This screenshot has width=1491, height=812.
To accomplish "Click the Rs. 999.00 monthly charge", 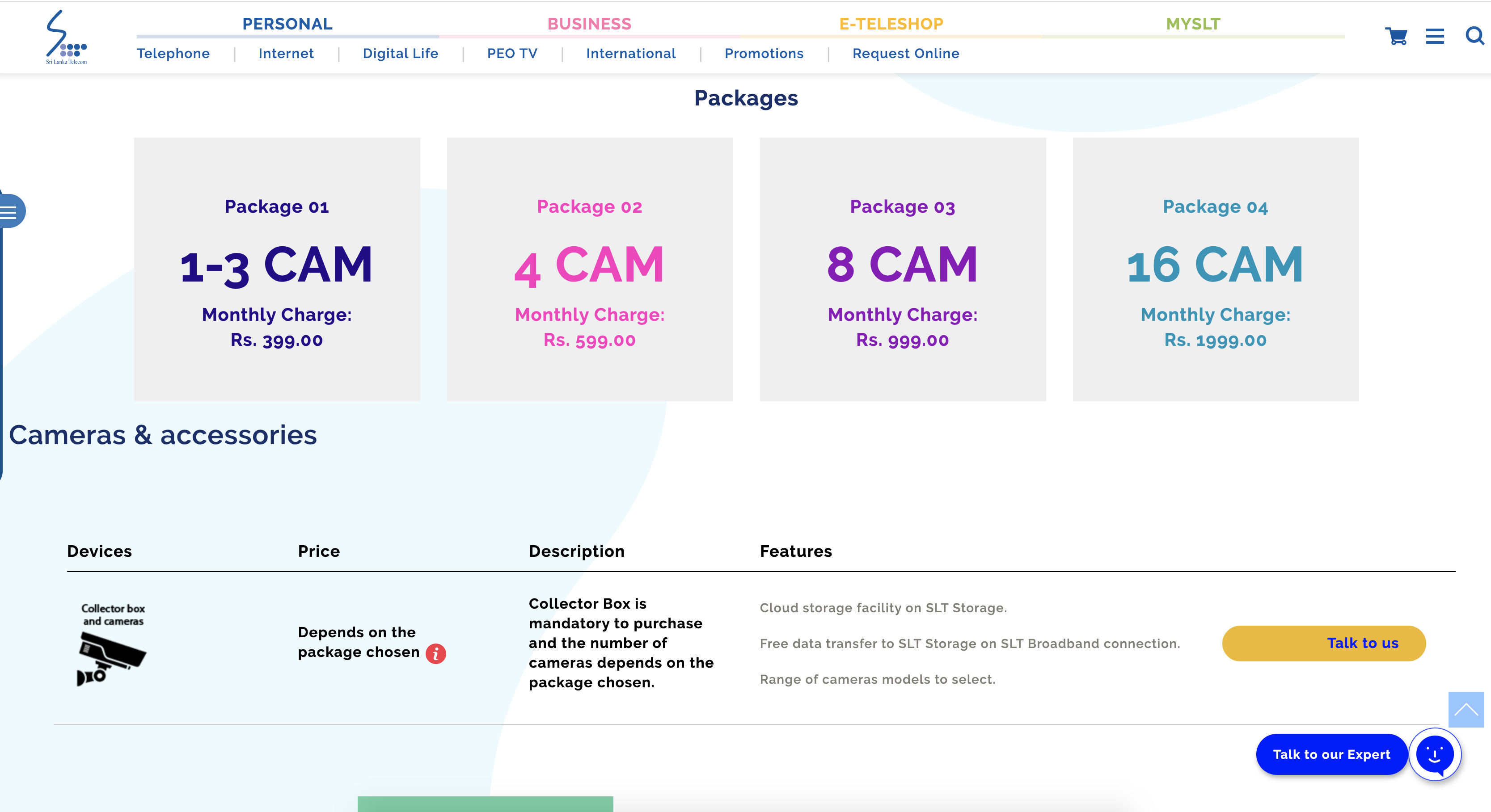I will click(x=903, y=340).
